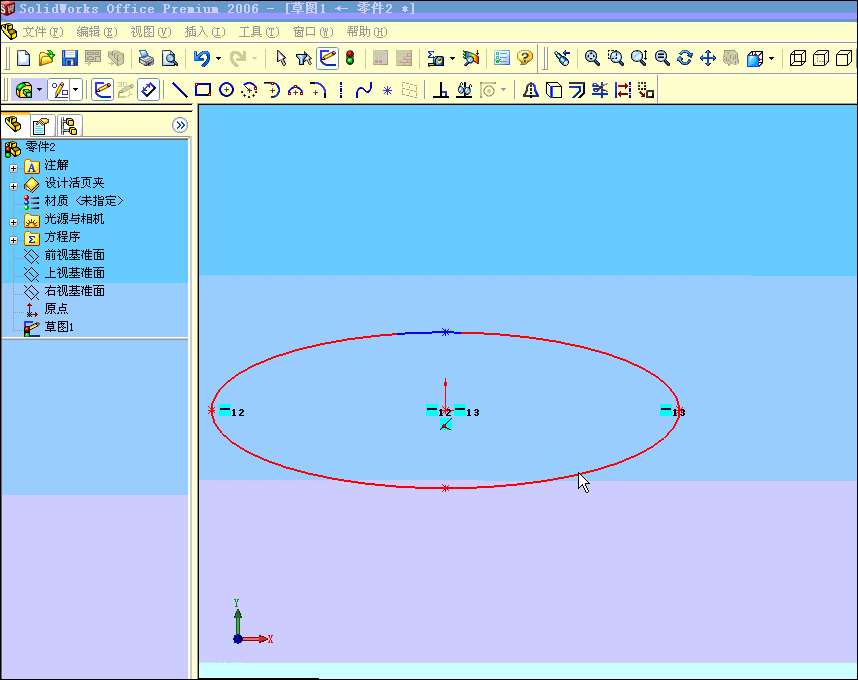Open the 窗口(W) menu
The image size is (858, 680).
tap(313, 32)
